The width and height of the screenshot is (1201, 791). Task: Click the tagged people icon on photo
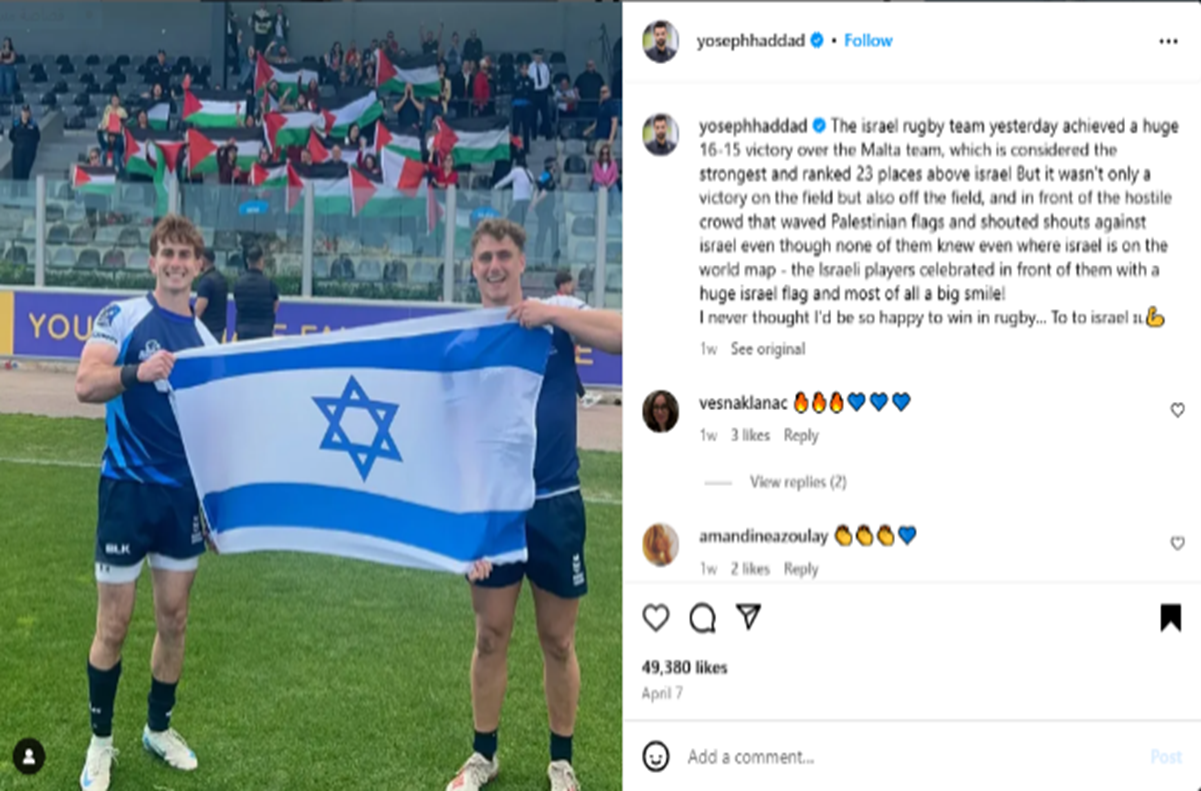[29, 756]
